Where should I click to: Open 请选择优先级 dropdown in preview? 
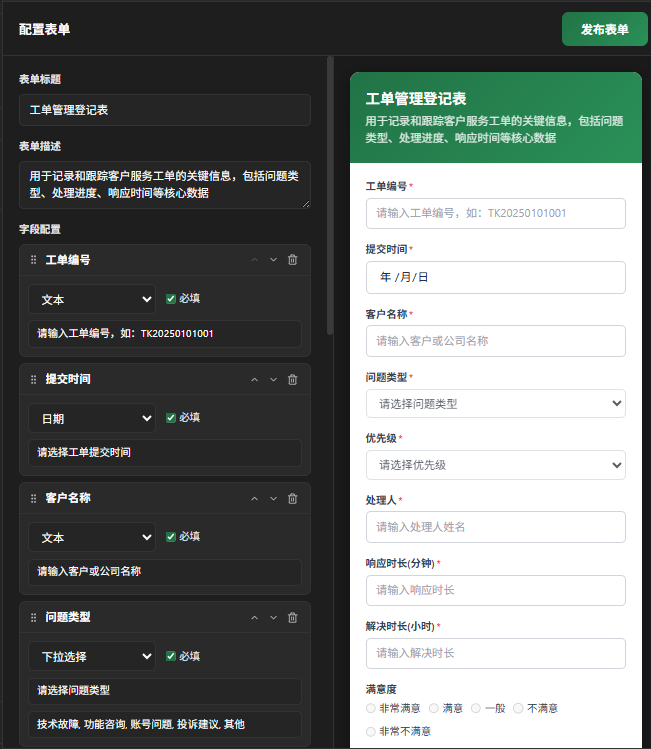click(x=496, y=465)
